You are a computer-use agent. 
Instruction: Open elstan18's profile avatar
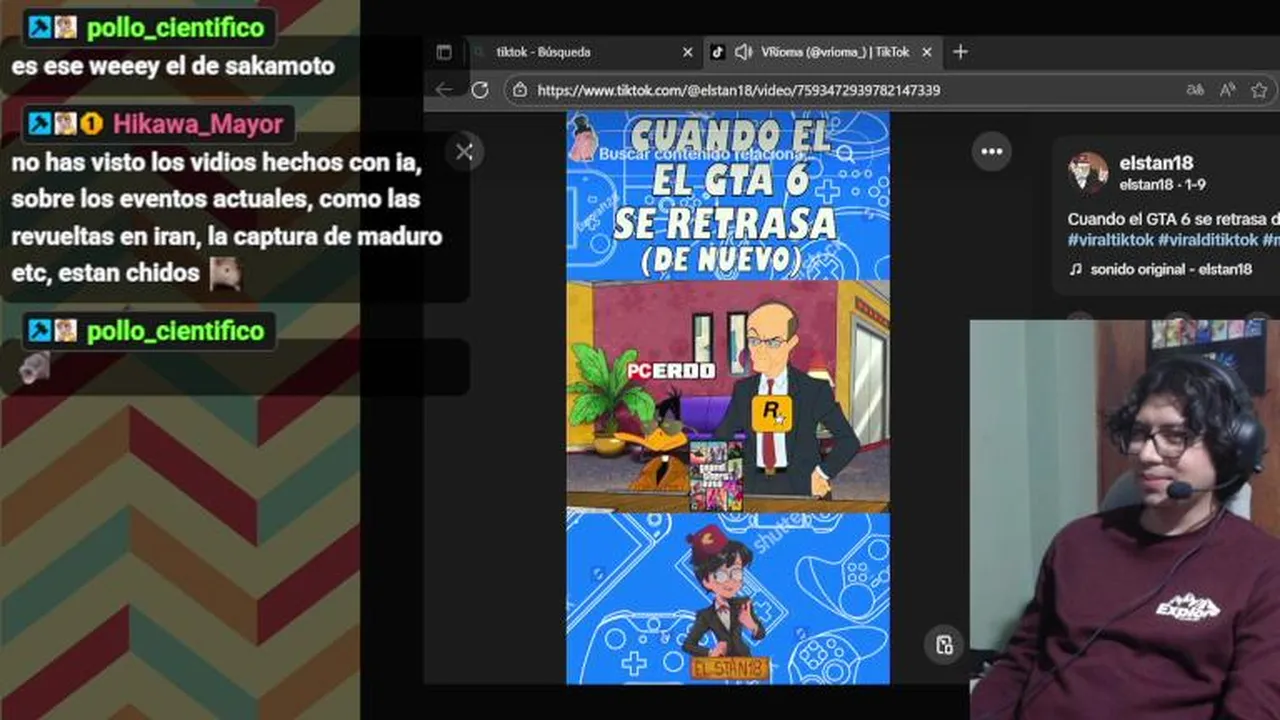click(1088, 172)
